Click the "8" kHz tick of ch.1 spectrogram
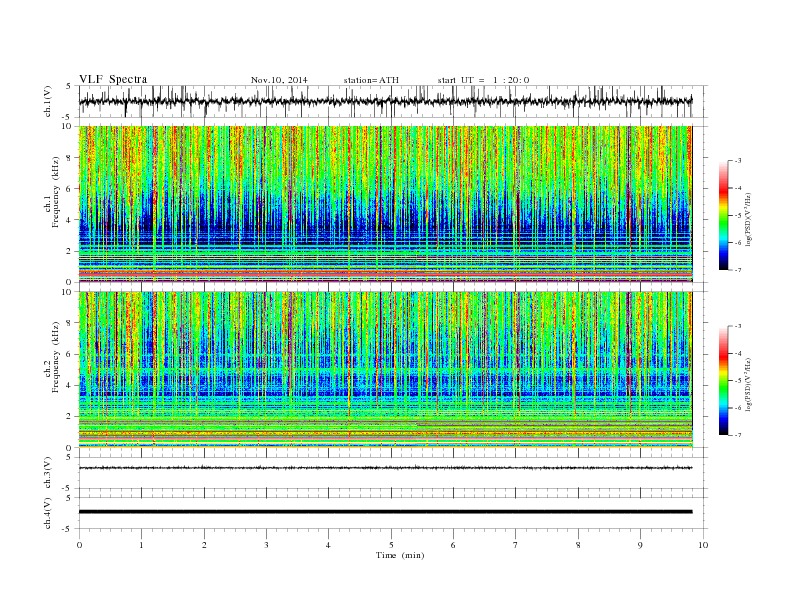Viewport: 792px width, 612px height. click(x=69, y=158)
